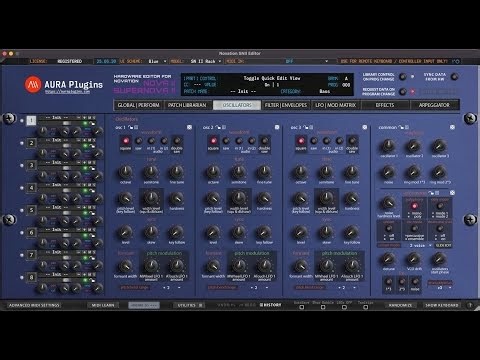The width and height of the screenshot is (480, 360).
Task: Click the AURA Plugins logo icon
Action: [33, 84]
